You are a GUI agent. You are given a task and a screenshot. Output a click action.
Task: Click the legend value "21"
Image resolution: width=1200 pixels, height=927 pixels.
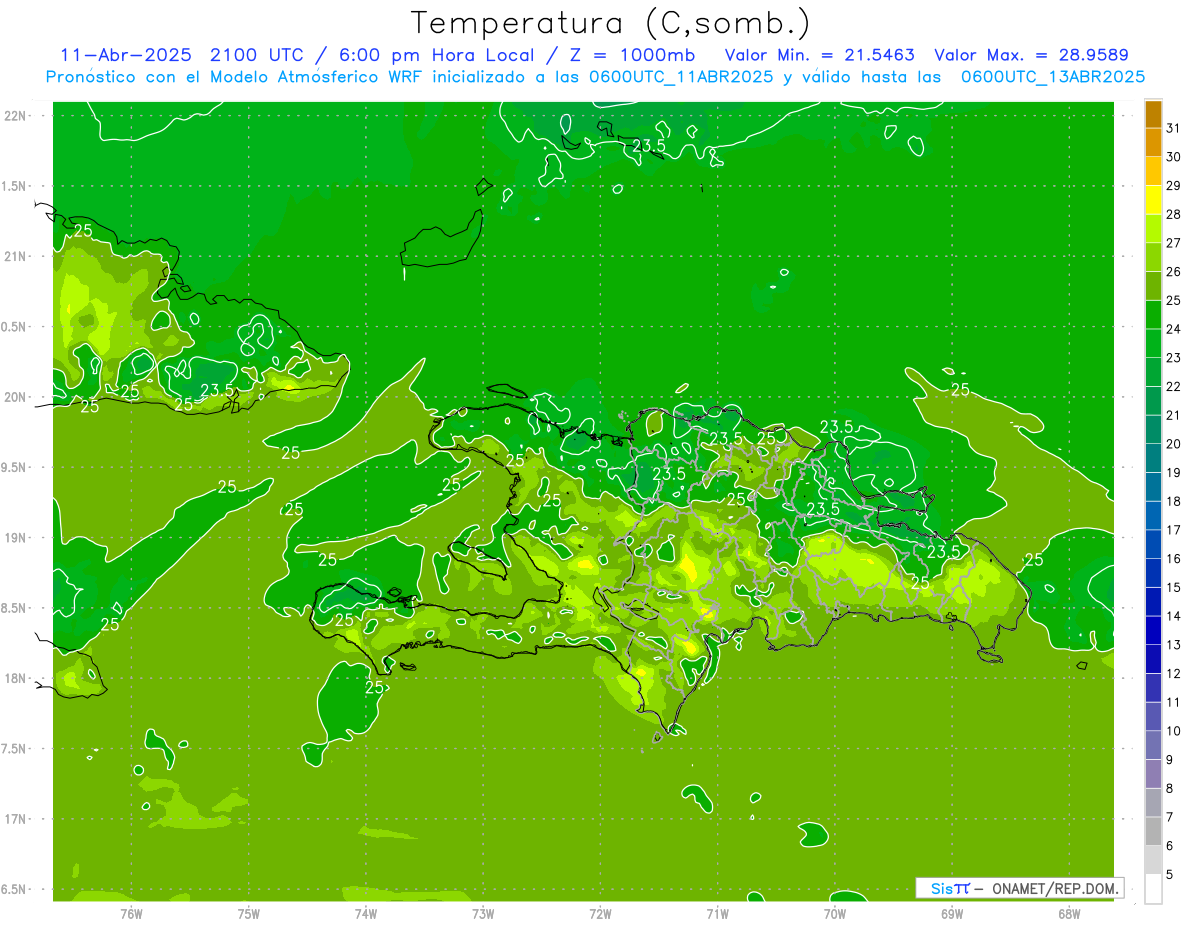coord(1173,415)
